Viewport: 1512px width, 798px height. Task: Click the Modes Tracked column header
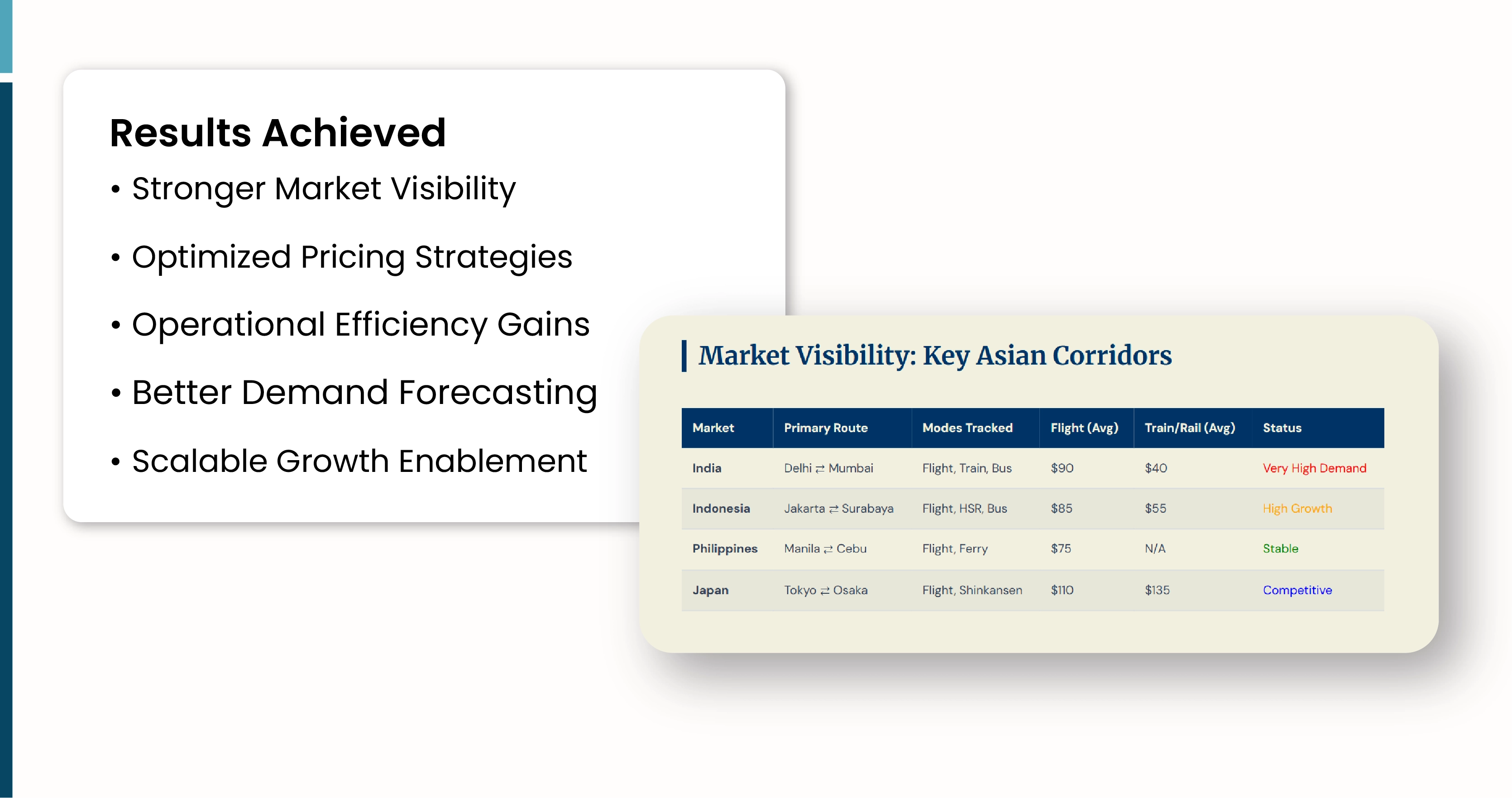point(967,428)
